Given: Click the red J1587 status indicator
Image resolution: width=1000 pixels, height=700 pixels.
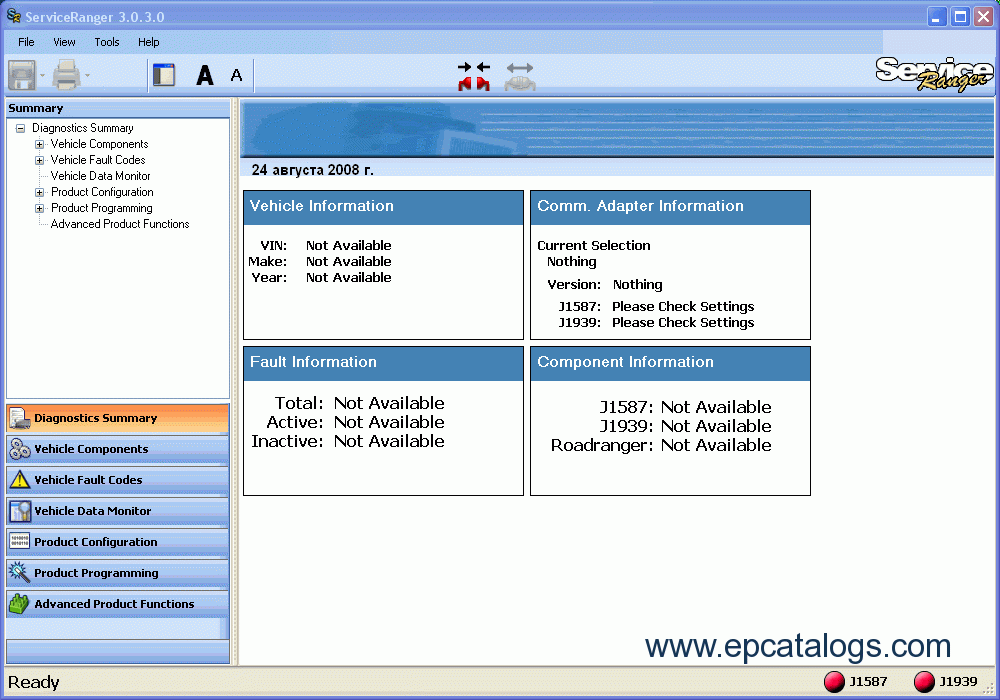Looking at the screenshot, I should [834, 682].
